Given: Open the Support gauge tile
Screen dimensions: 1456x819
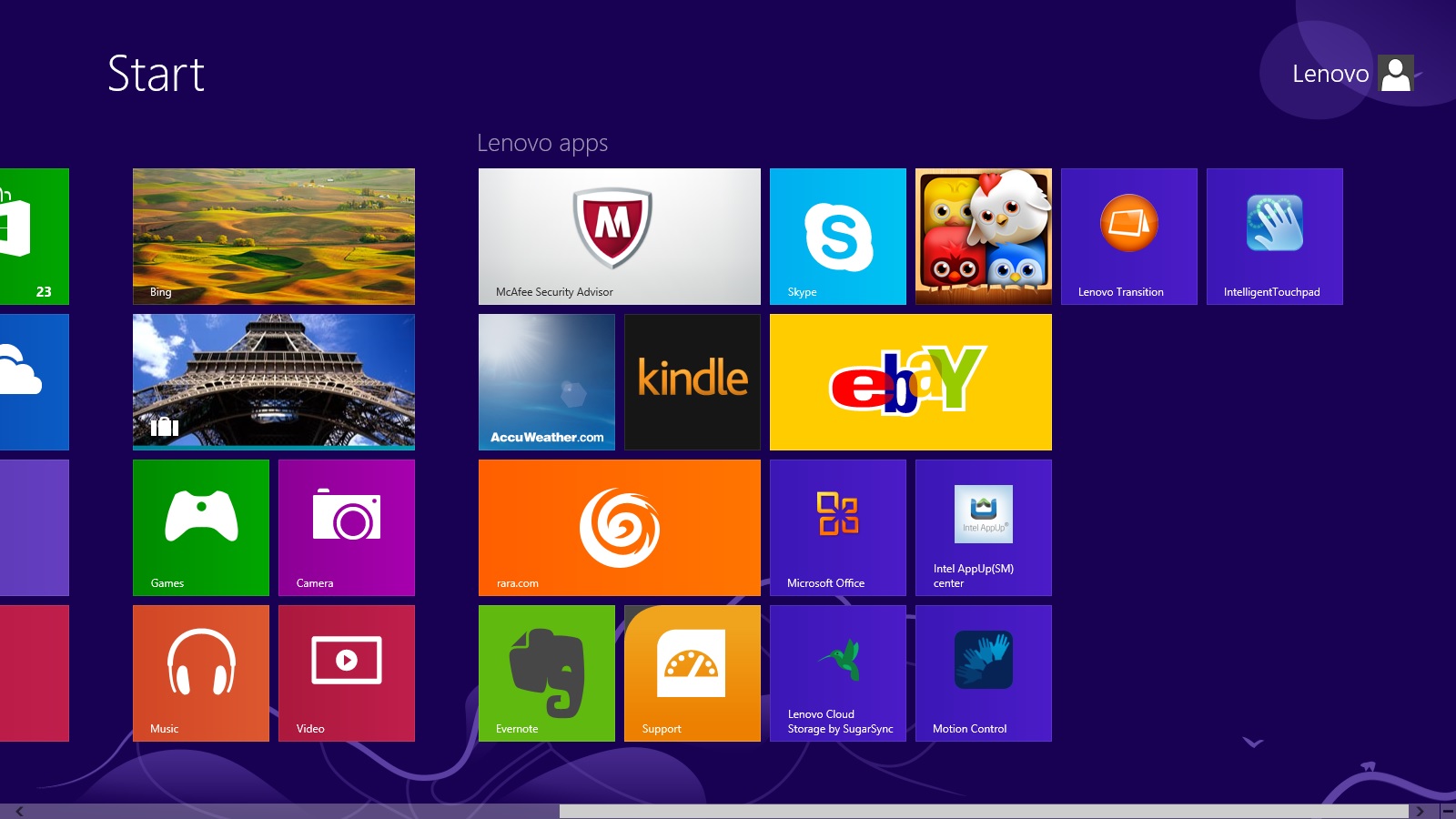Looking at the screenshot, I should [x=693, y=673].
